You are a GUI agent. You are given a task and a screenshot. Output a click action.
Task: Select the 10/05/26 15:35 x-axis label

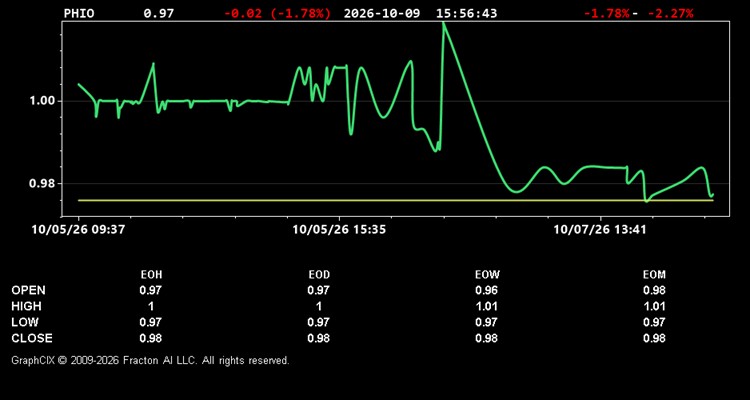(339, 230)
